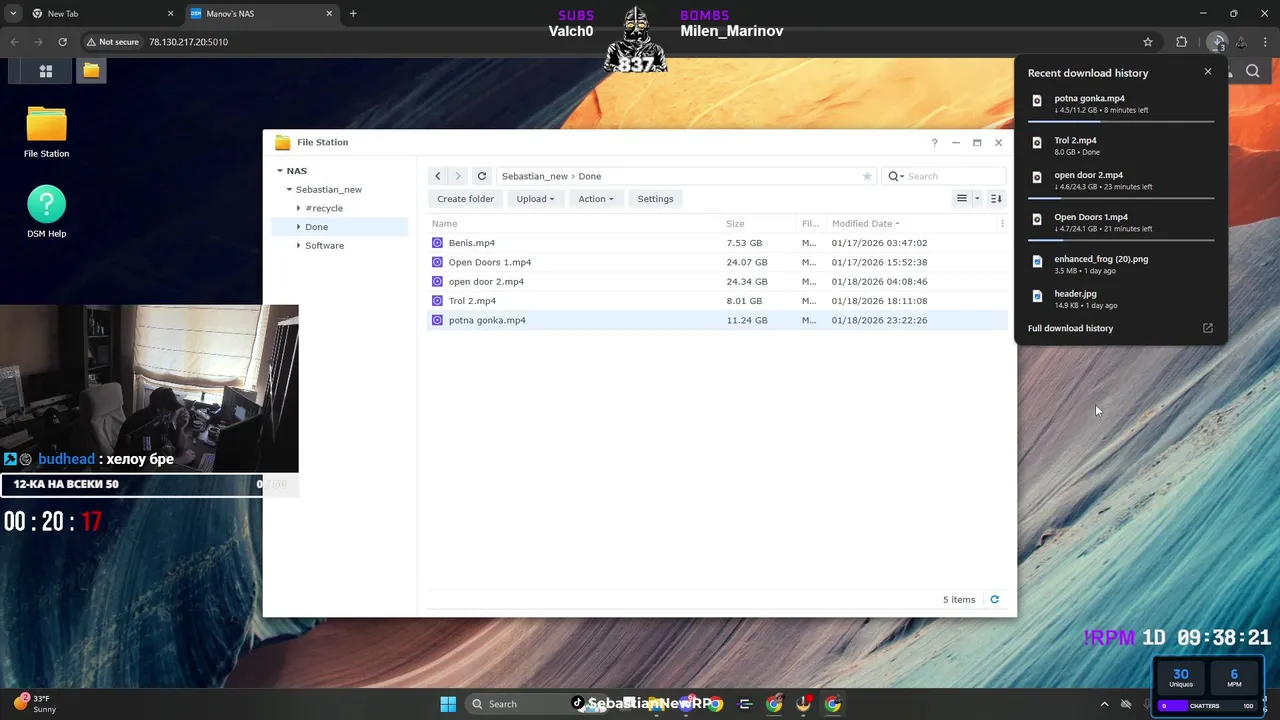The image size is (1280, 720).
Task: Select Open Doors 1.mp4 file row
Action: [x=717, y=262]
